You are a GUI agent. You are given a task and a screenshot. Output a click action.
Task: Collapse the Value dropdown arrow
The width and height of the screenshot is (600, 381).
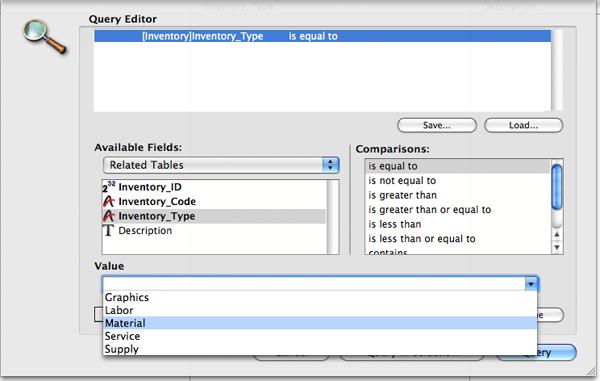coord(531,284)
